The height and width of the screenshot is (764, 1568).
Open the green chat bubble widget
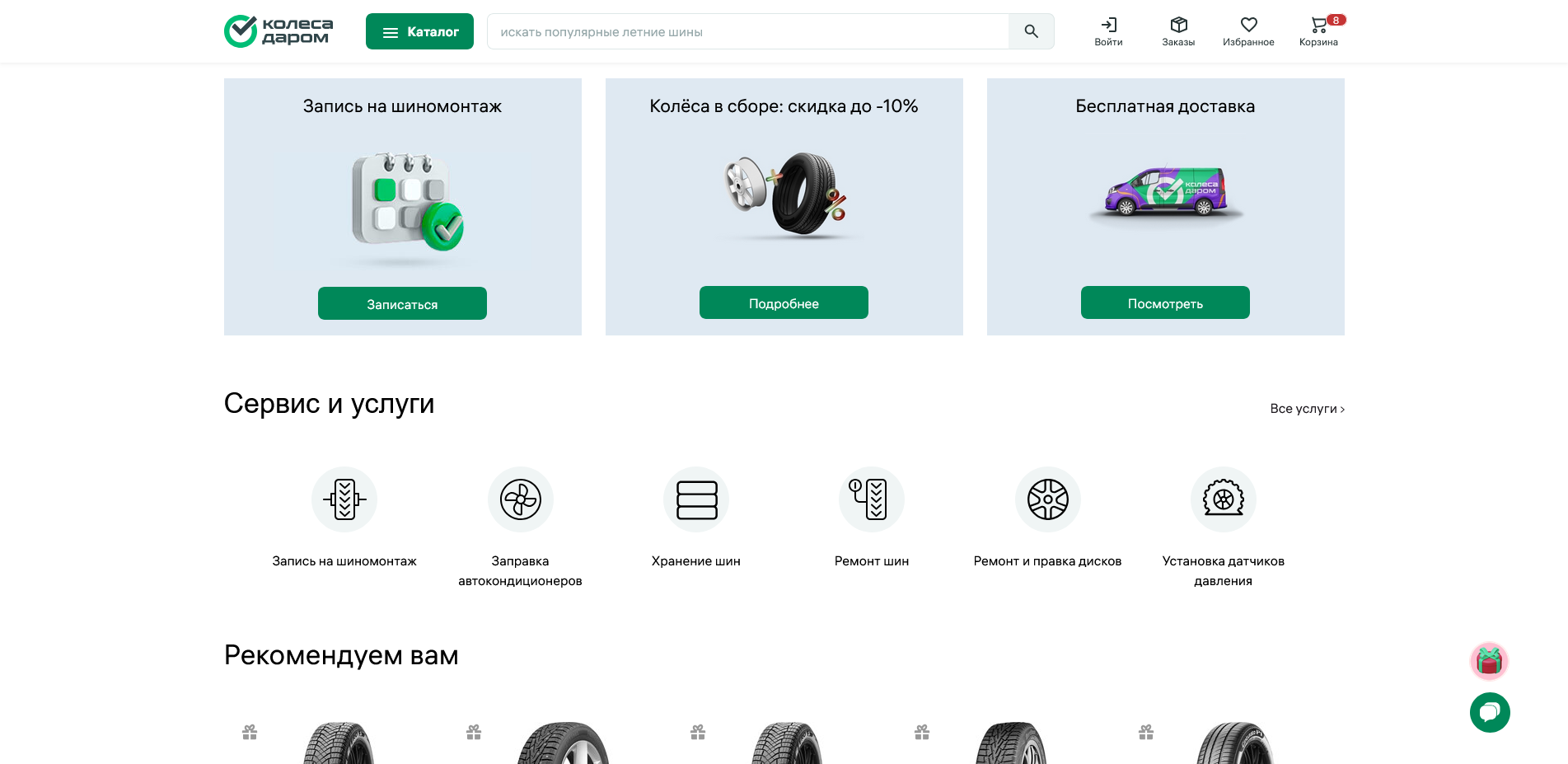[1490, 712]
